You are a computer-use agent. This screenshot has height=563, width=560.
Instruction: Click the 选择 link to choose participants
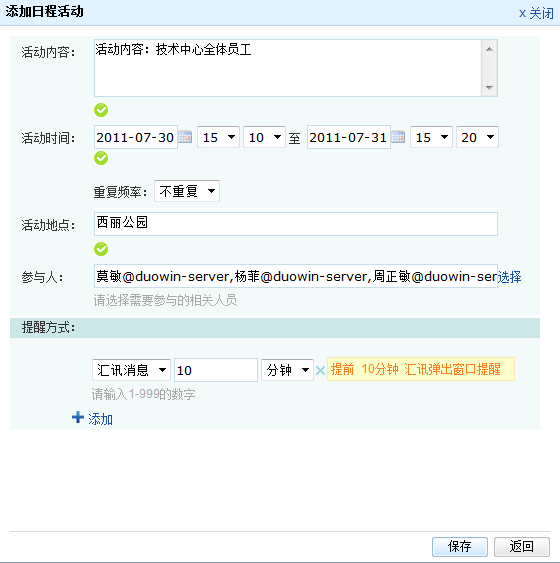[509, 277]
